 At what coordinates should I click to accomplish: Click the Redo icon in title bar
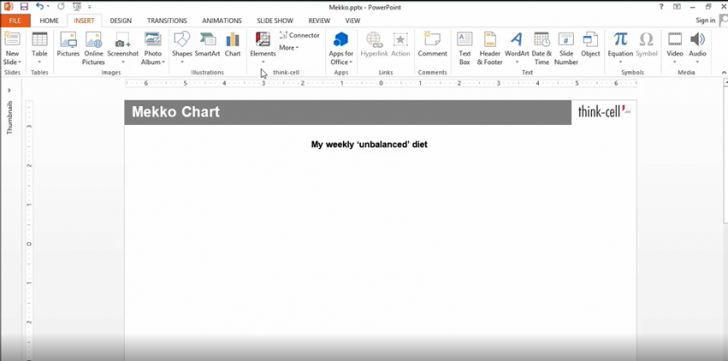[x=61, y=6]
